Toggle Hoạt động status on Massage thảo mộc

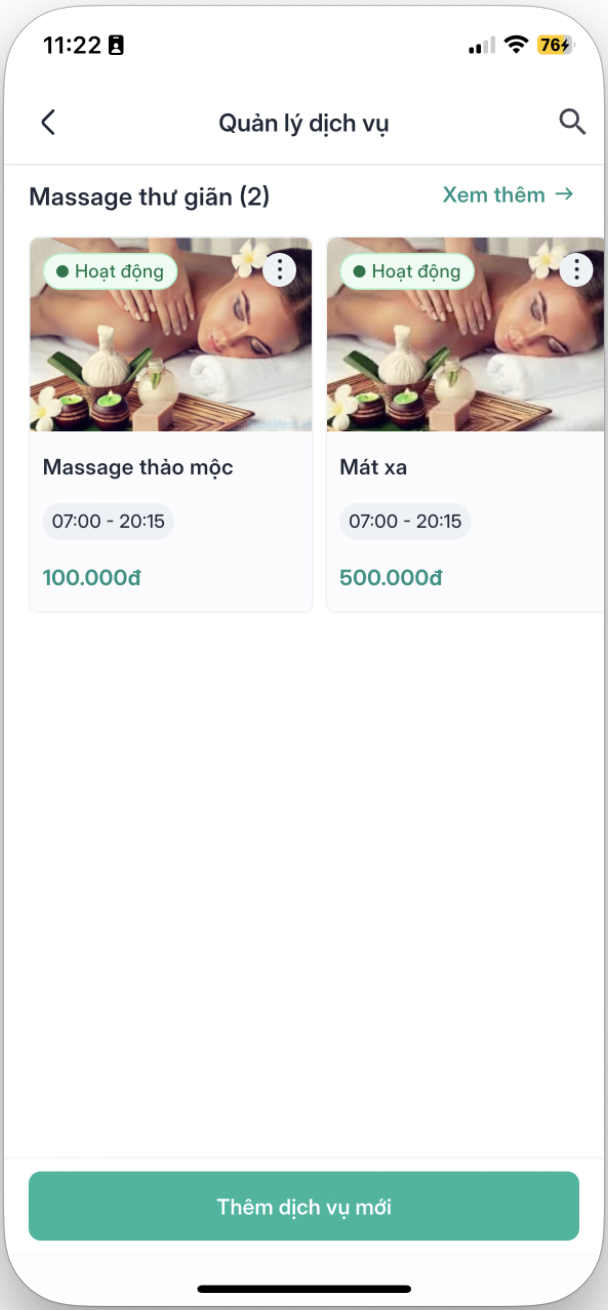[110, 271]
